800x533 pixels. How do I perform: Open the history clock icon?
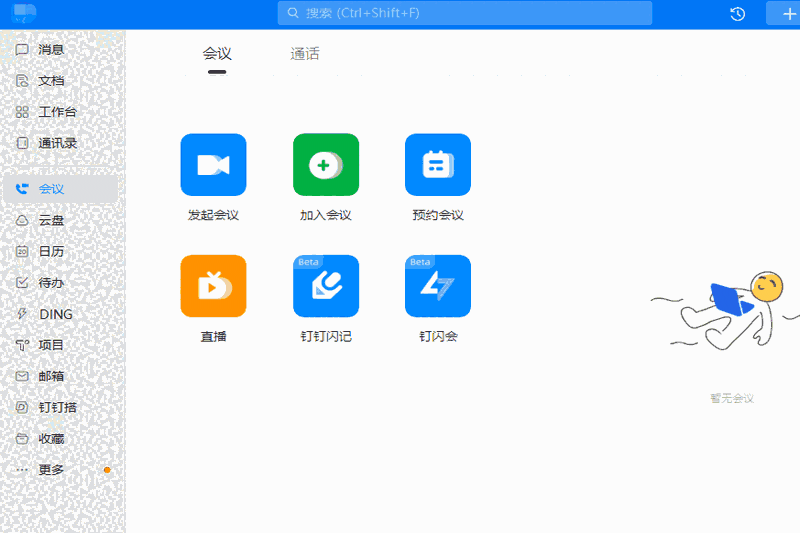[x=737, y=14]
